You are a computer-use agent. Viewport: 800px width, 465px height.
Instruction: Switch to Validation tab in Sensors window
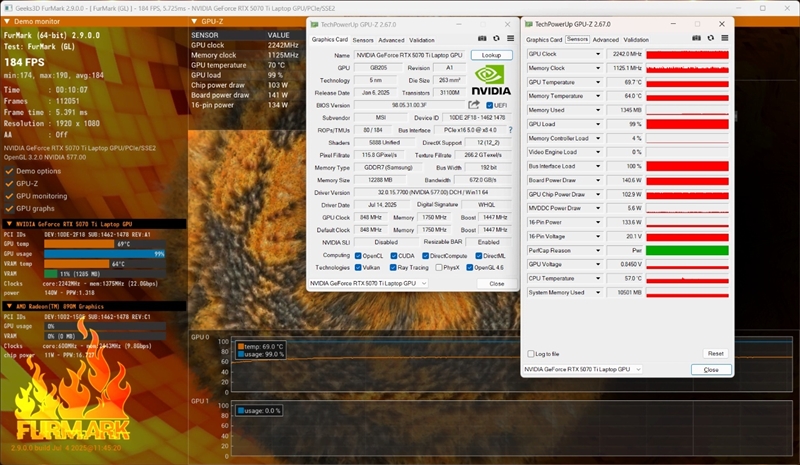click(636, 39)
